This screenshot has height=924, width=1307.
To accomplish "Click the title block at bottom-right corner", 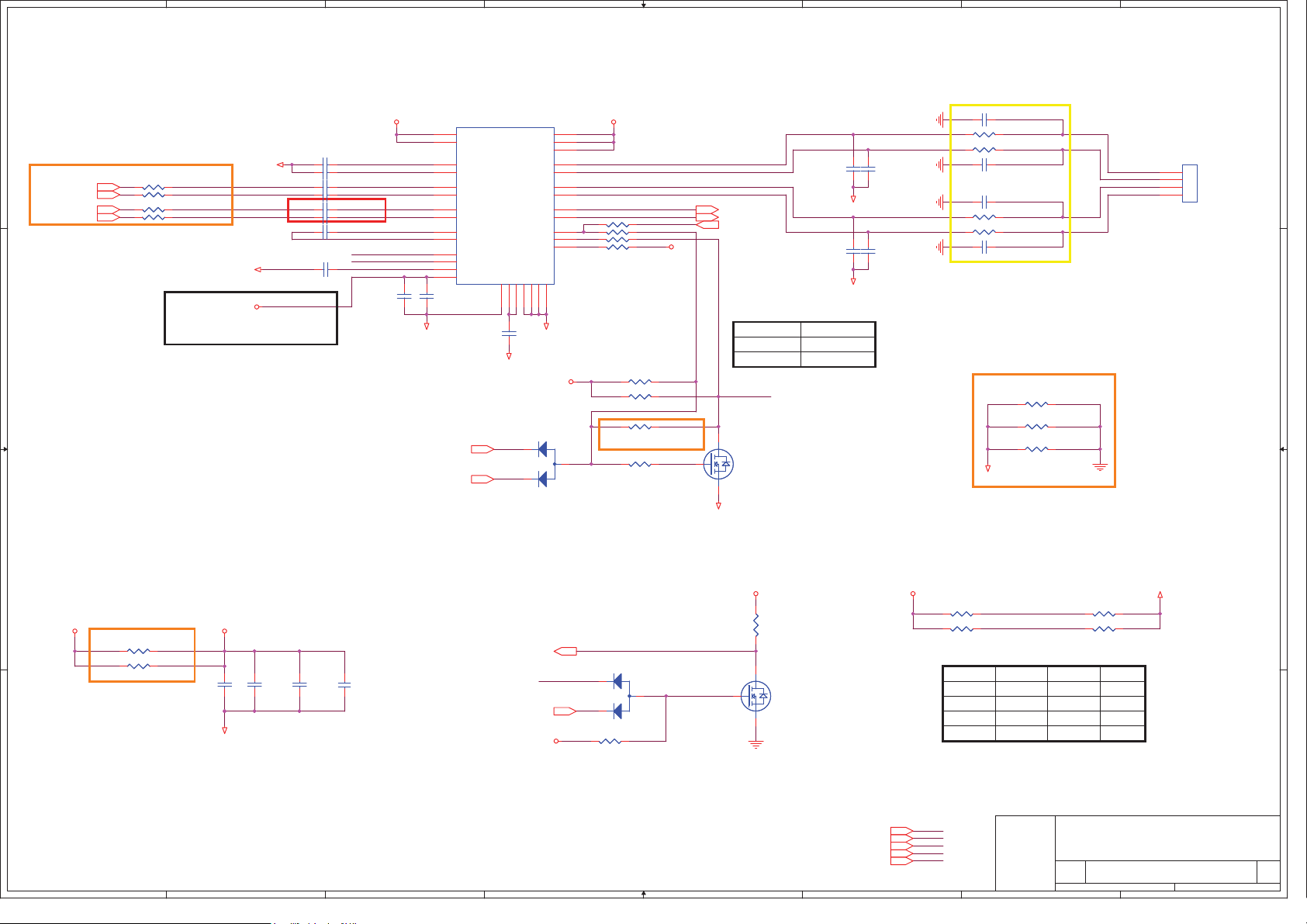I will [1138, 853].
